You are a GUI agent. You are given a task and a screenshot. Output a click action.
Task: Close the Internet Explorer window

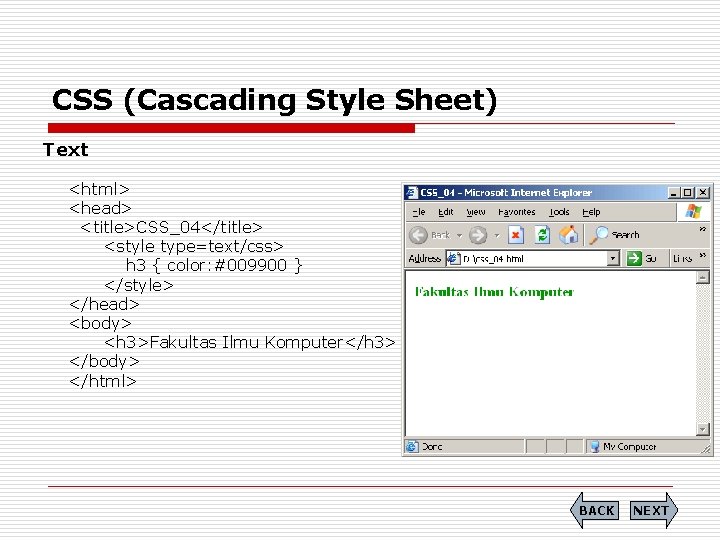pos(703,193)
